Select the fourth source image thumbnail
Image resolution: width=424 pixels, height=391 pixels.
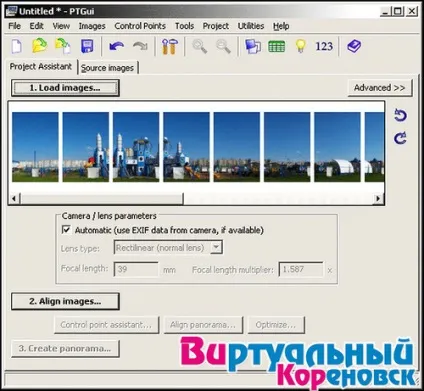click(x=186, y=147)
